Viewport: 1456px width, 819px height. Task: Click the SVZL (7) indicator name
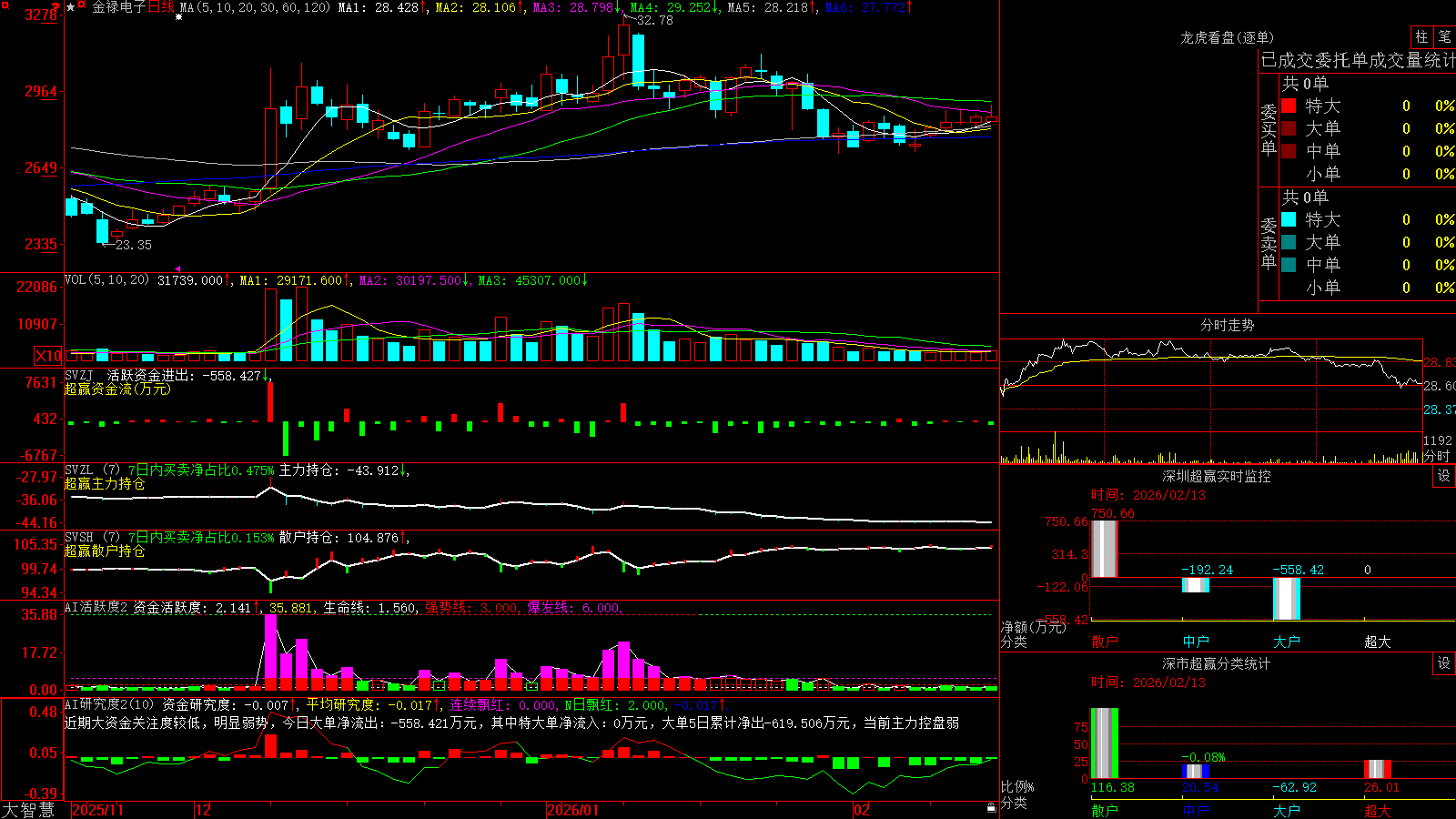click(x=92, y=470)
